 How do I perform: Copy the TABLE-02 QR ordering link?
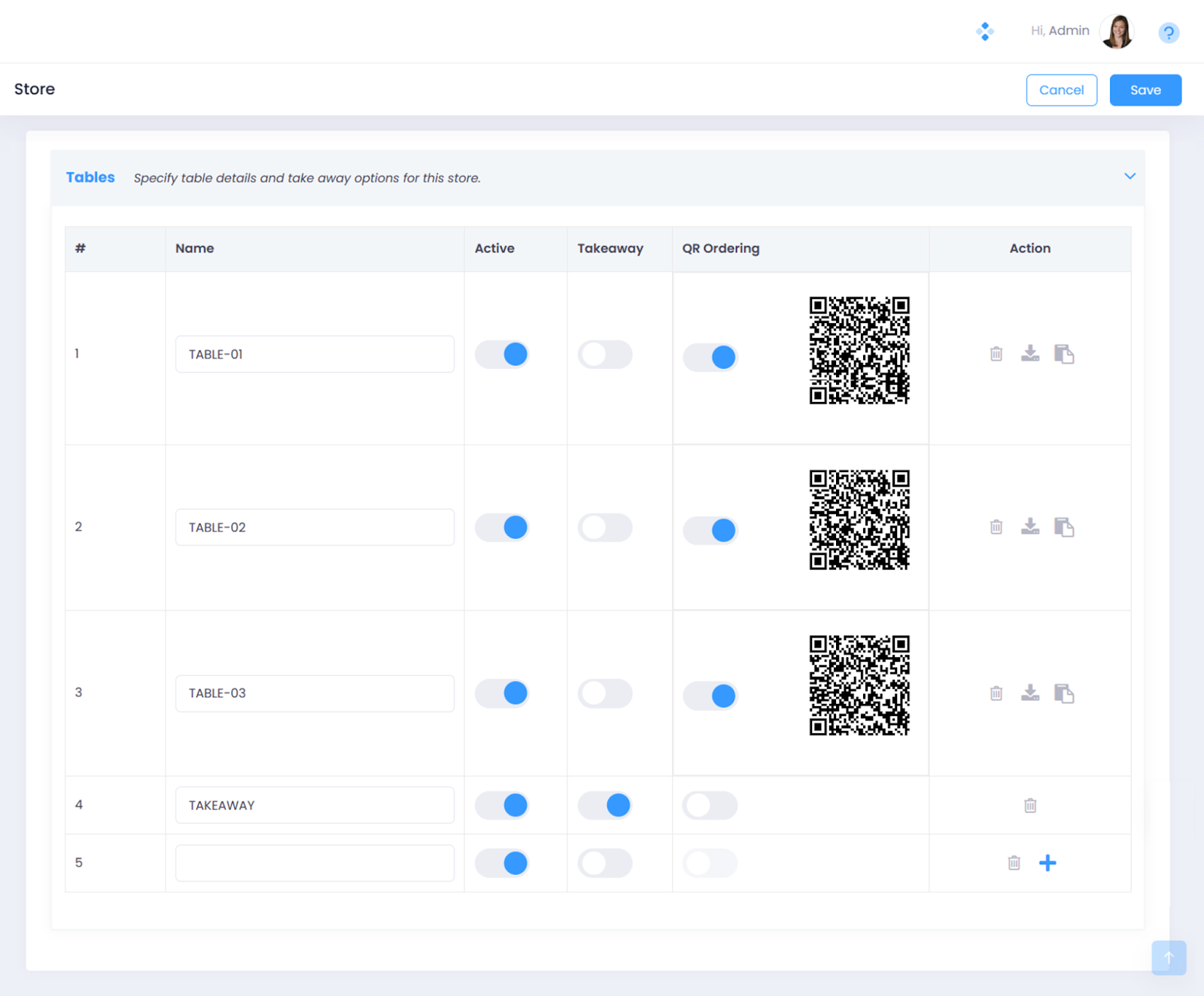[x=1063, y=527]
